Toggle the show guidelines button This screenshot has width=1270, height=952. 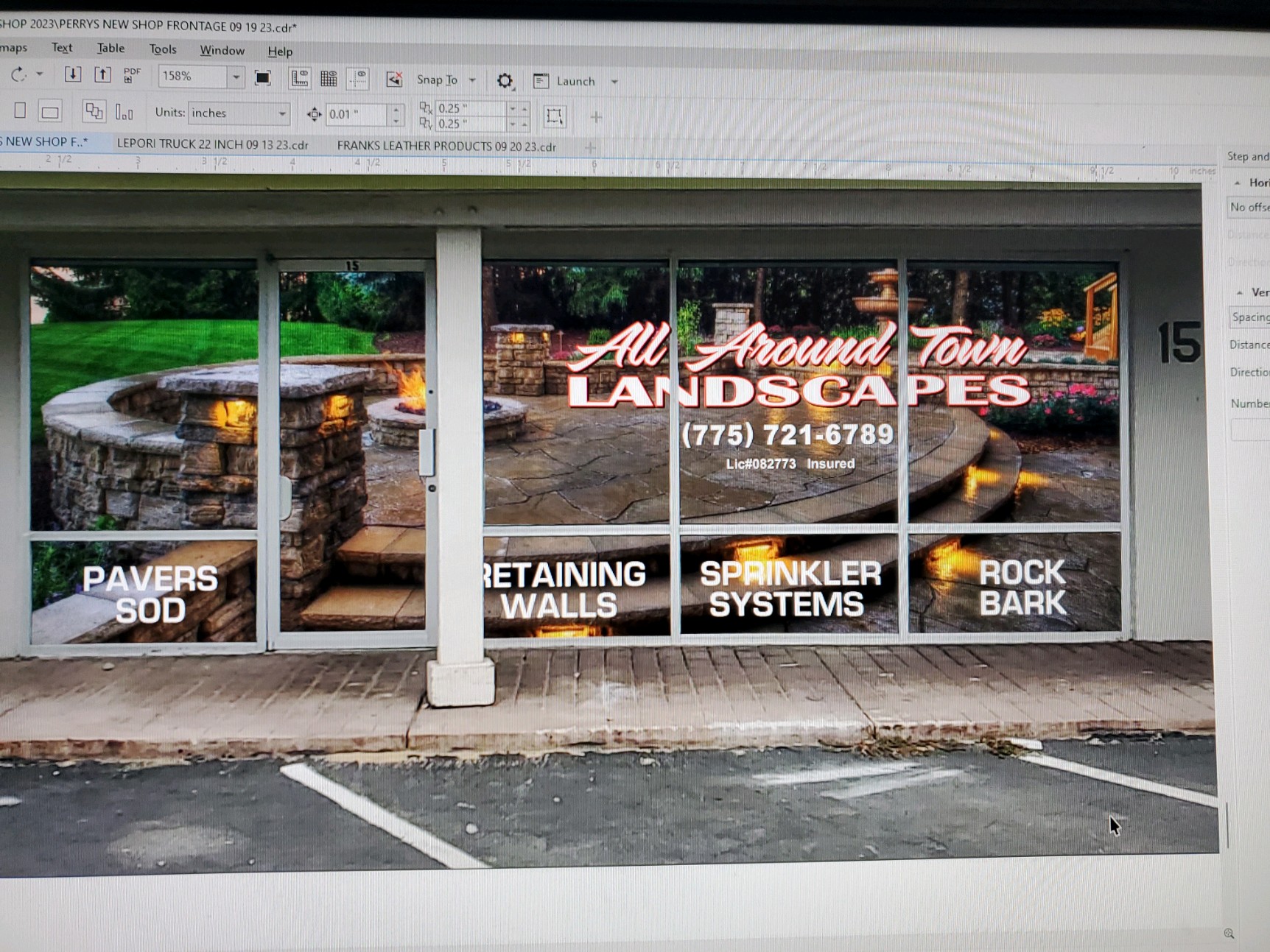358,79
